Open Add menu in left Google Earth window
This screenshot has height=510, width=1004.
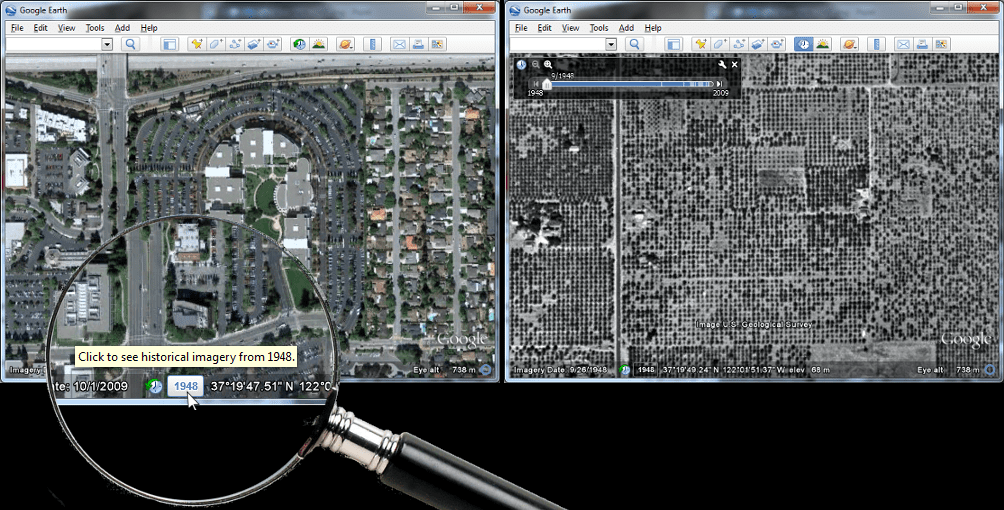(122, 28)
